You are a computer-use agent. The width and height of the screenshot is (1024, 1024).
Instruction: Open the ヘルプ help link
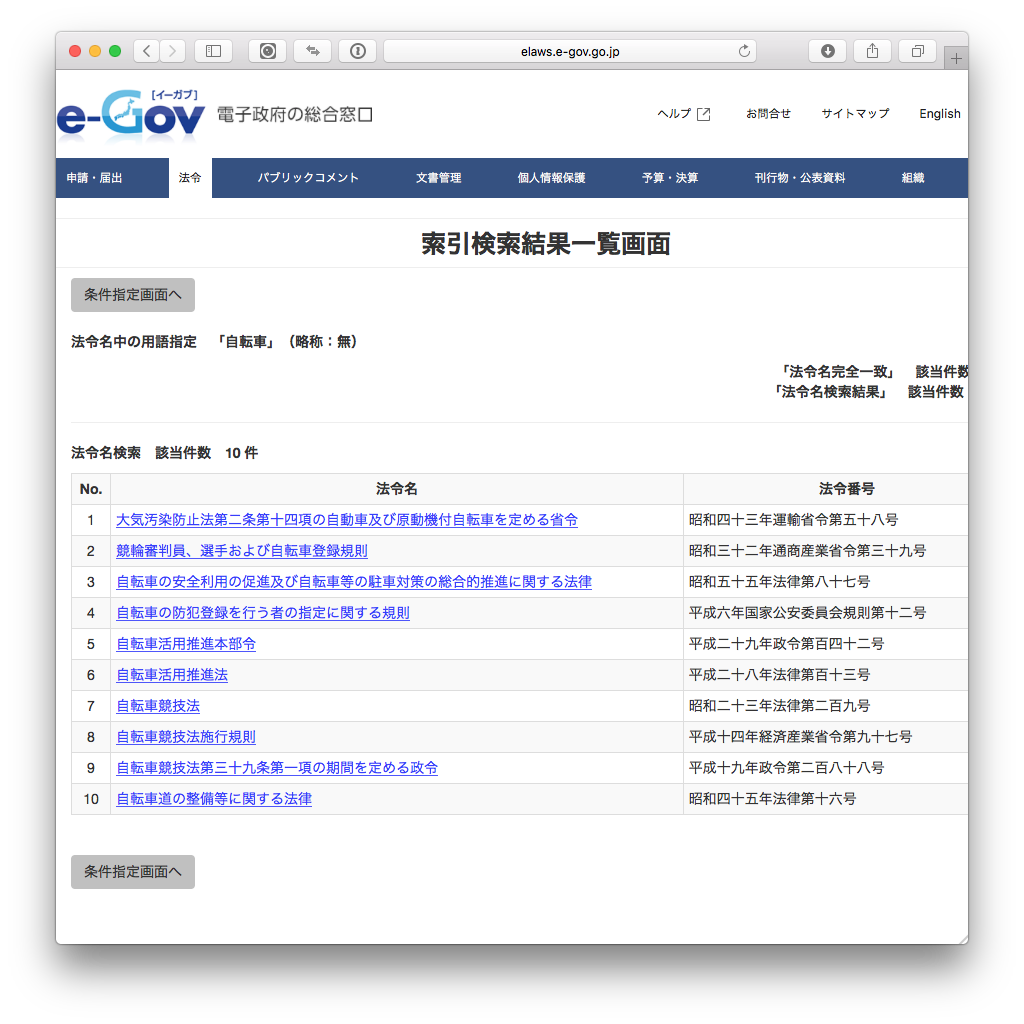click(684, 114)
